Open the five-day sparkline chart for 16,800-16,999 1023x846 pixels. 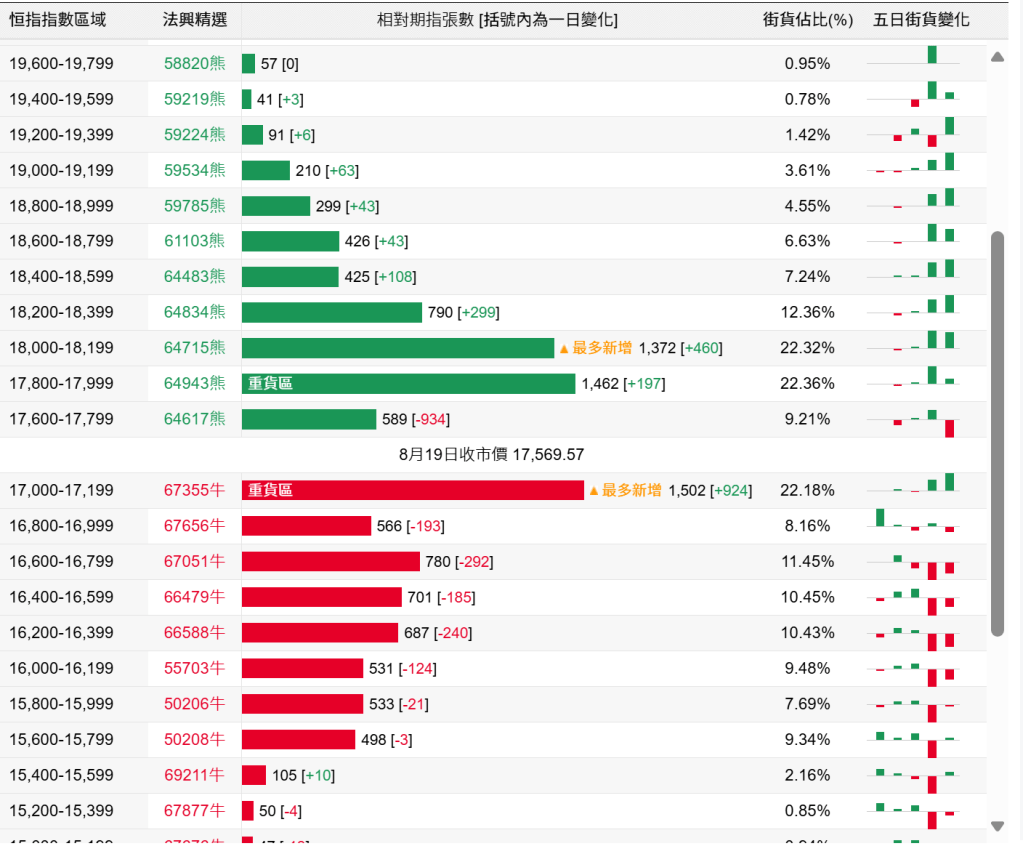click(x=915, y=525)
